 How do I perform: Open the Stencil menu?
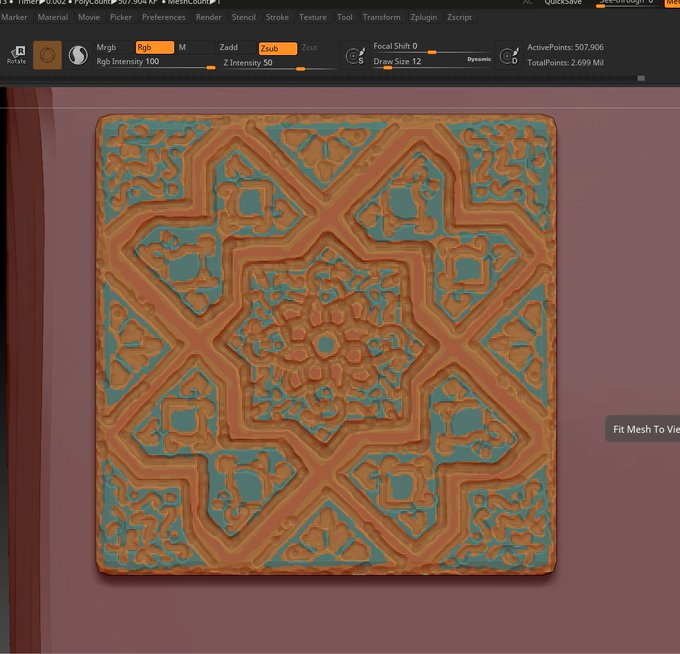point(244,17)
